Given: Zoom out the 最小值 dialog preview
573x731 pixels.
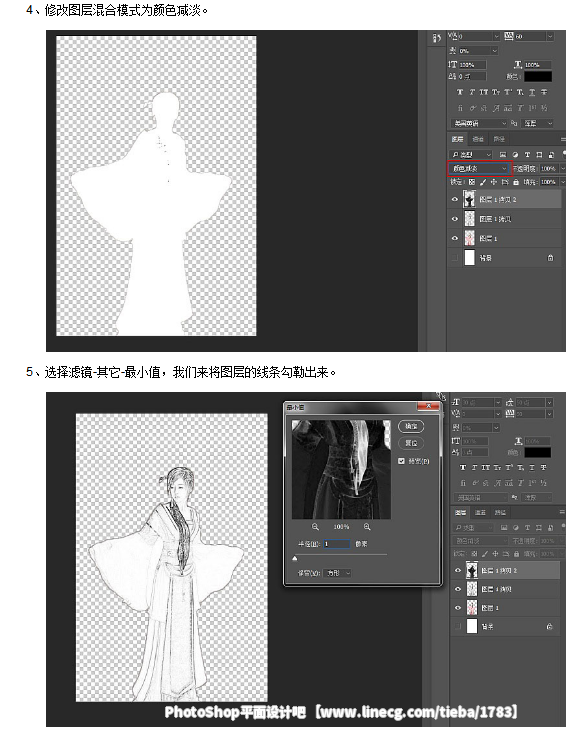Looking at the screenshot, I should click(316, 527).
